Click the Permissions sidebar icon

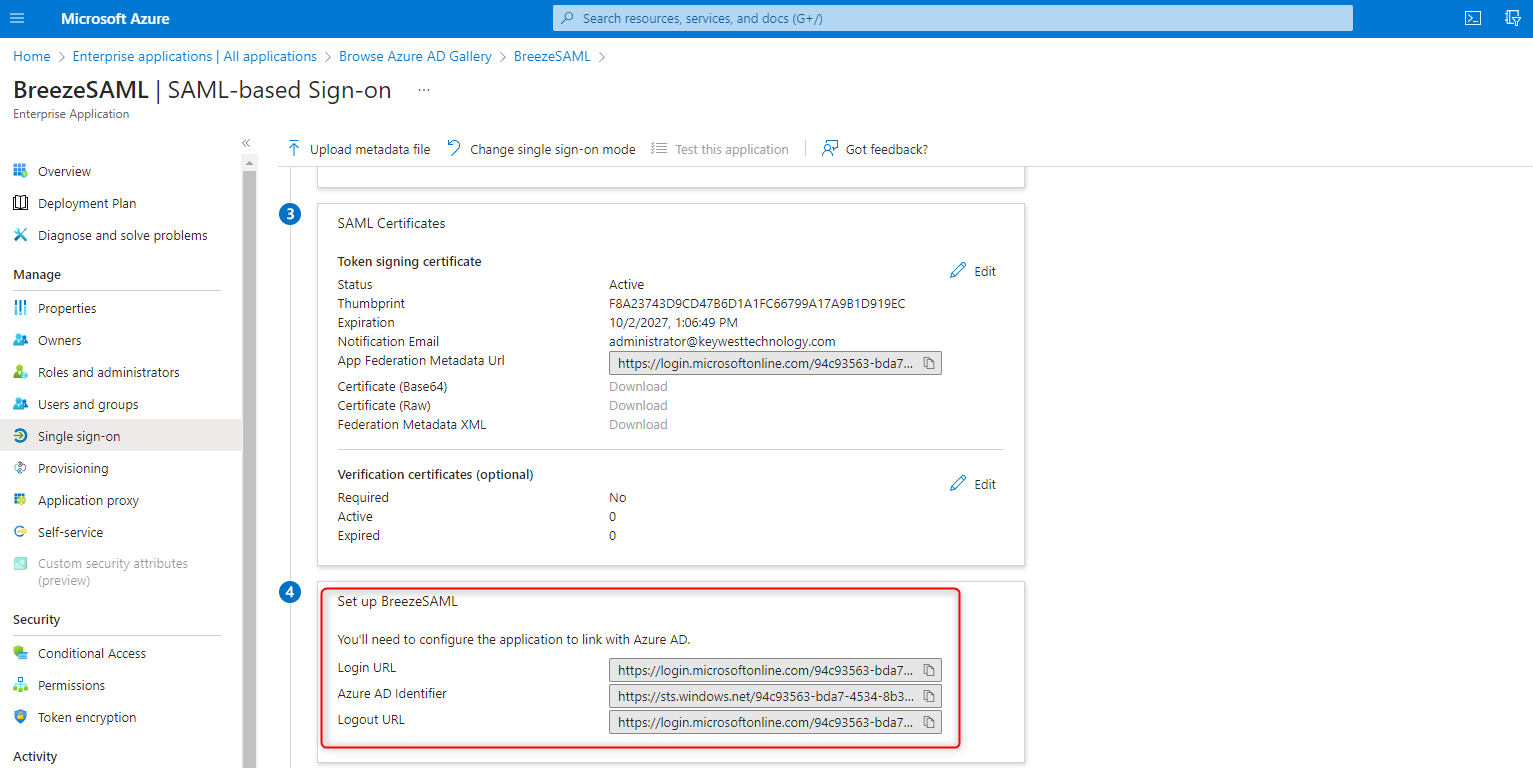pos(20,685)
